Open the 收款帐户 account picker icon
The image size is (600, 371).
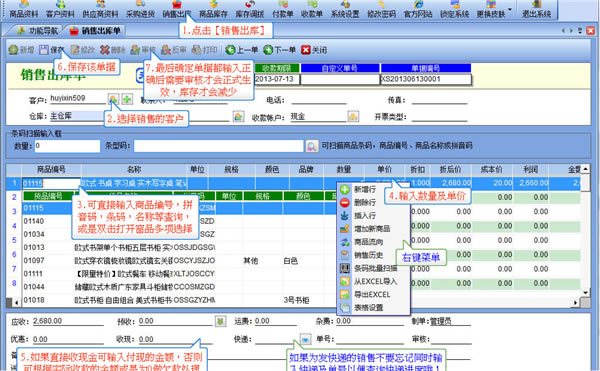pyautogui.click(x=353, y=116)
